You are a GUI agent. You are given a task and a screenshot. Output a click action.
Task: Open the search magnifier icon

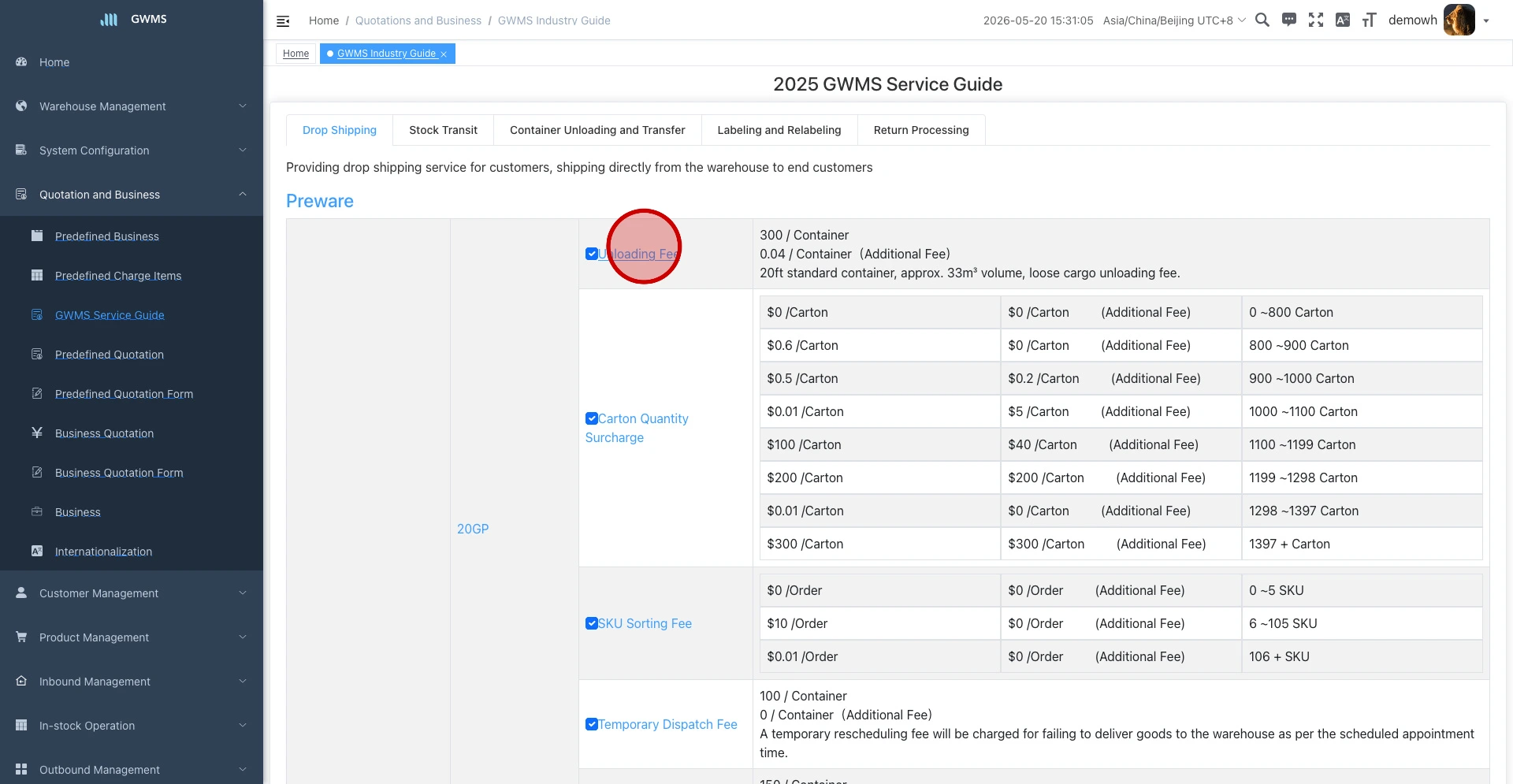[x=1262, y=20]
